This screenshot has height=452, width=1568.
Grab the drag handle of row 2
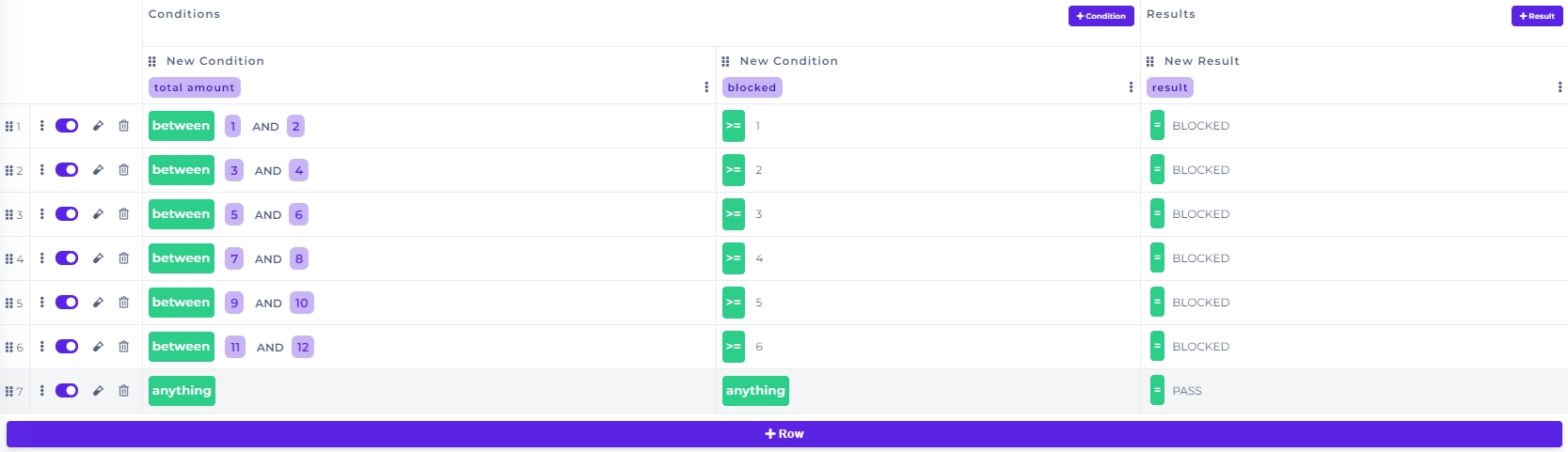(x=9, y=171)
